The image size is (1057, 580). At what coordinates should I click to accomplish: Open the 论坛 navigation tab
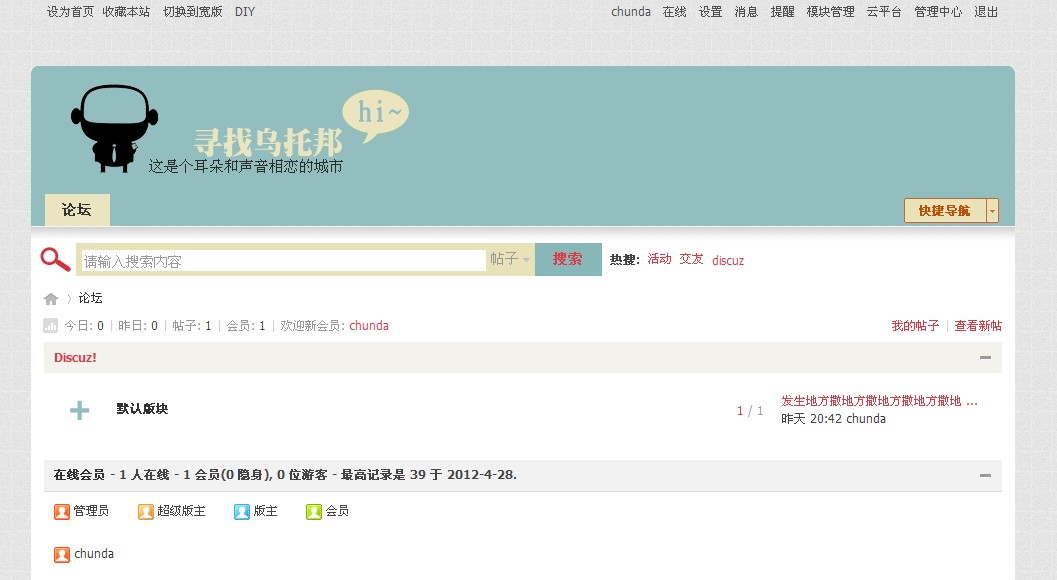77,210
